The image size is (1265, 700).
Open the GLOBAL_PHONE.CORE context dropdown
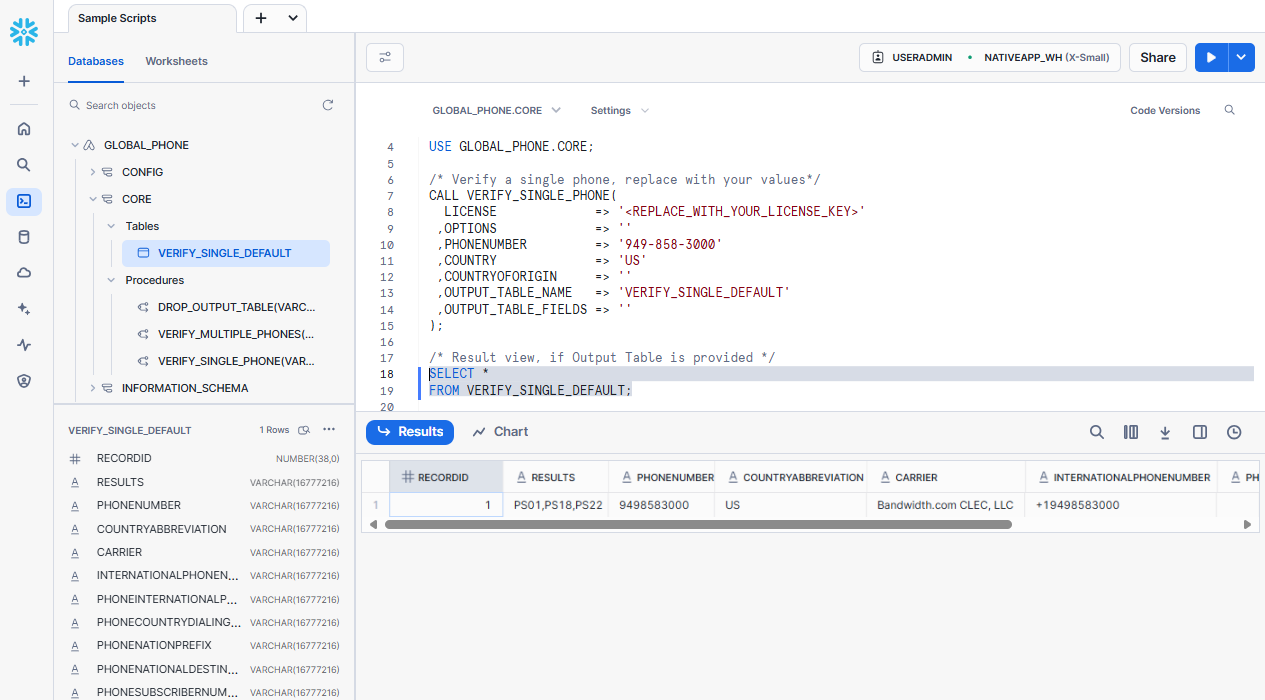coord(497,110)
